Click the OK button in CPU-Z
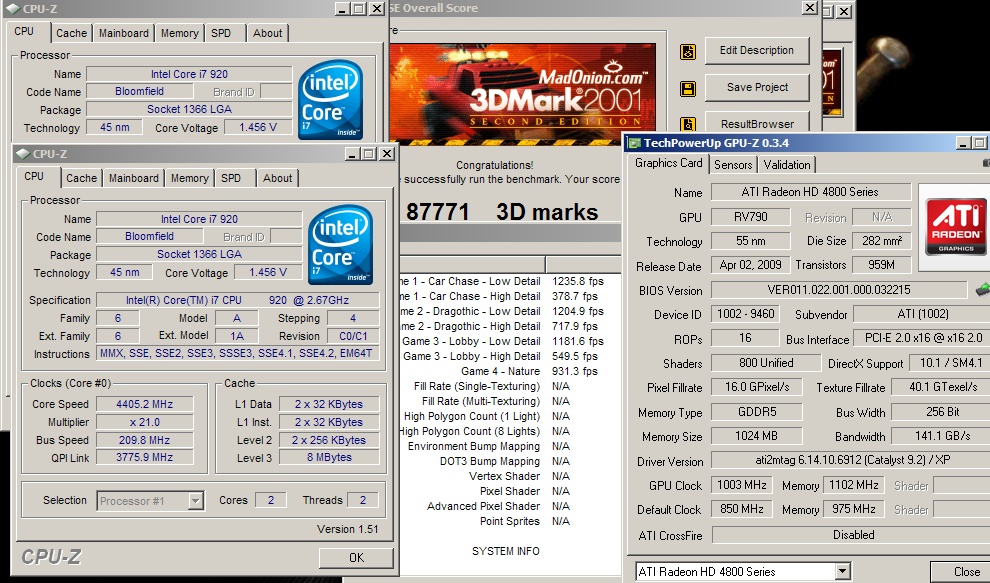This screenshot has width=990, height=583. click(x=356, y=558)
